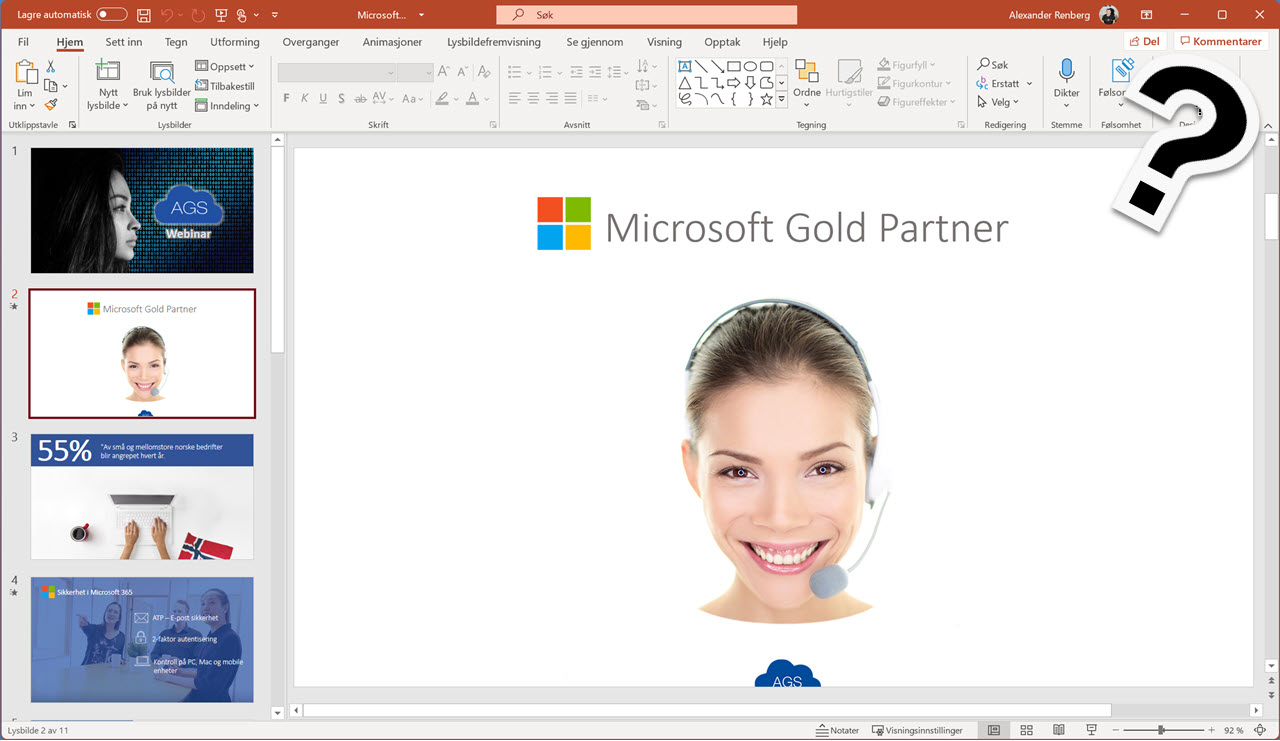1280x741 pixels.
Task: Open the font name combo box
Action: click(x=336, y=73)
